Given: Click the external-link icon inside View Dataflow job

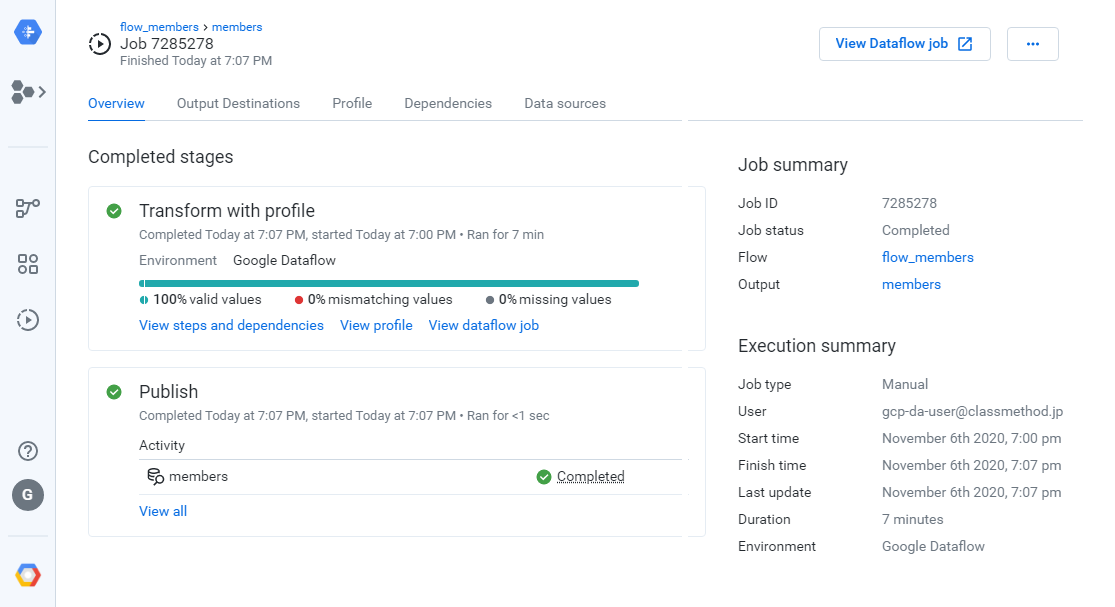Looking at the screenshot, I should (x=964, y=44).
